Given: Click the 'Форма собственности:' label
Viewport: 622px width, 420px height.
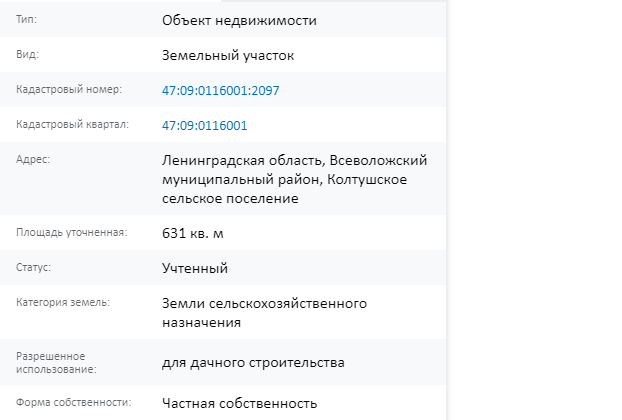Looking at the screenshot, I should pos(74,402).
